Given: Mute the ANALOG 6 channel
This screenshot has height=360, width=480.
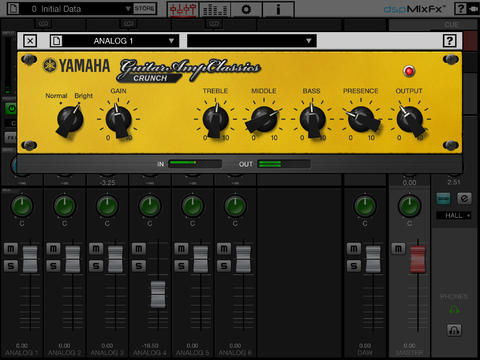Looking at the screenshot, I should coord(224,249).
